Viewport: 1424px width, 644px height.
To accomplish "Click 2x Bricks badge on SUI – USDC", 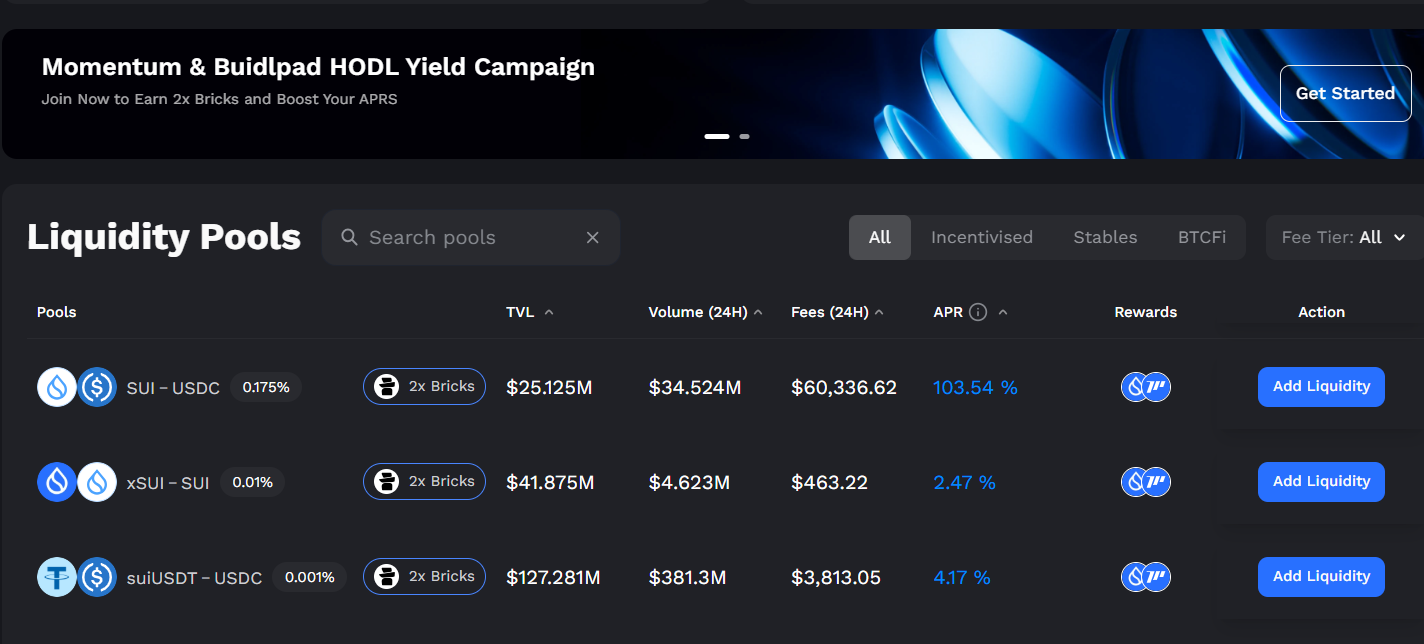I will click(x=424, y=387).
